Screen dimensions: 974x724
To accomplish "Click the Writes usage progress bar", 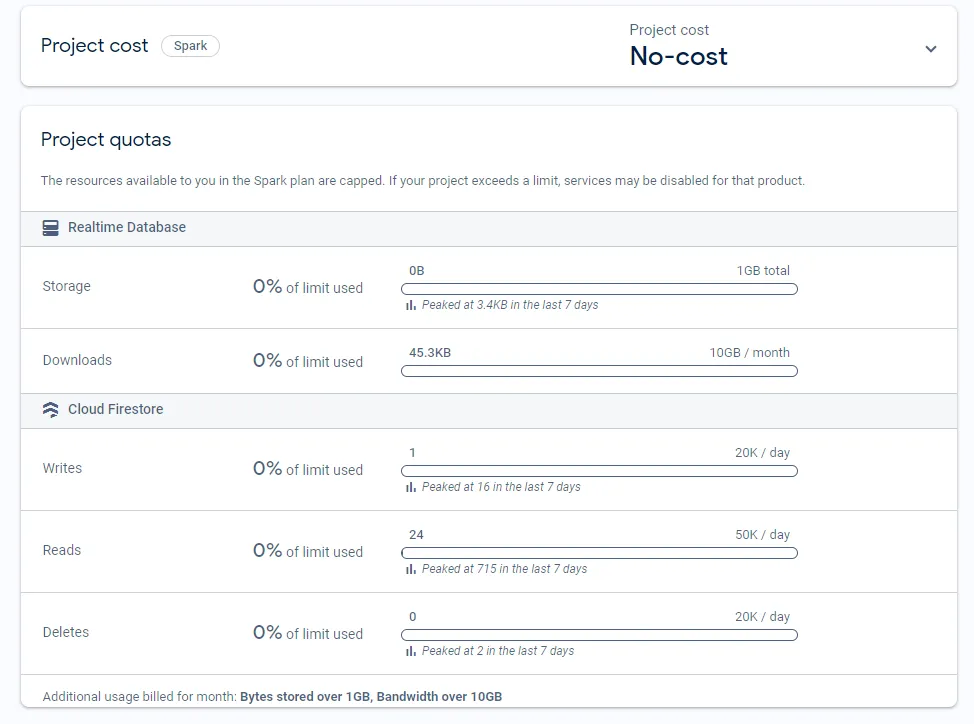I will pyautogui.click(x=599, y=471).
